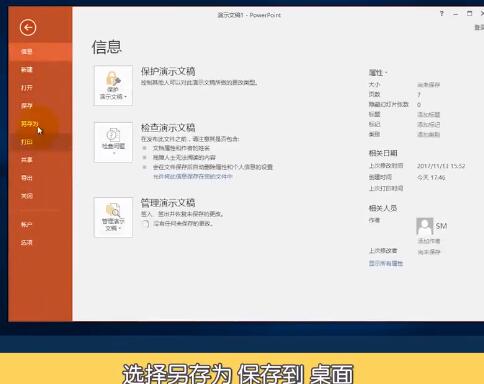Click 添加标题 field next to 标题
This screenshot has height=384, width=484.
(x=429, y=115)
